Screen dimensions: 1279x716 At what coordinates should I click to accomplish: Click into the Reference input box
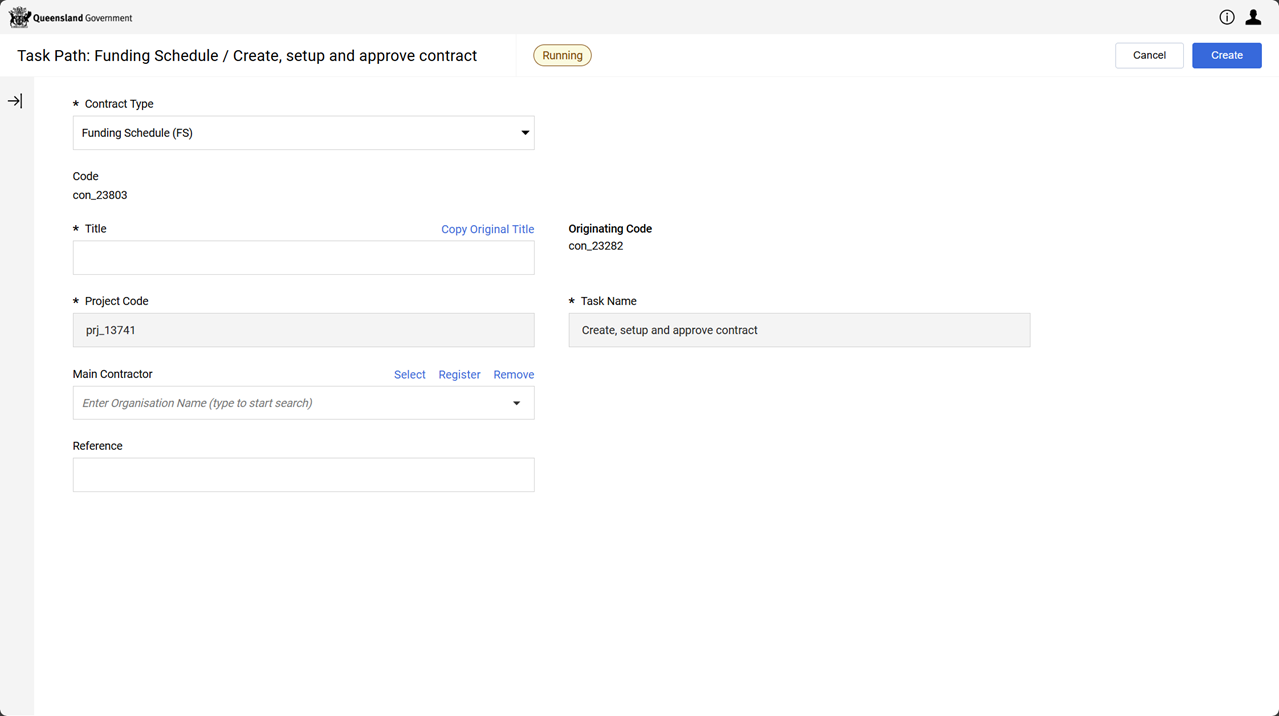303,475
